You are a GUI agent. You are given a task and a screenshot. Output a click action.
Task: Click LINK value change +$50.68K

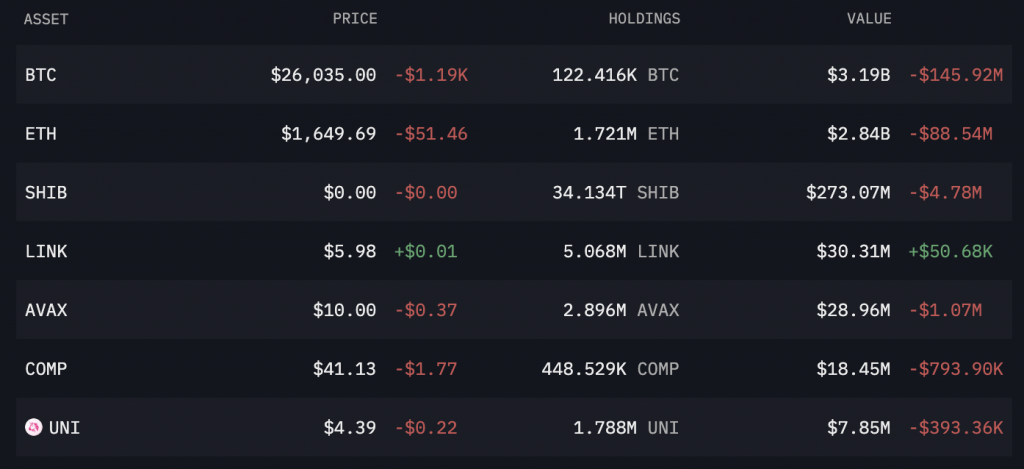[950, 251]
